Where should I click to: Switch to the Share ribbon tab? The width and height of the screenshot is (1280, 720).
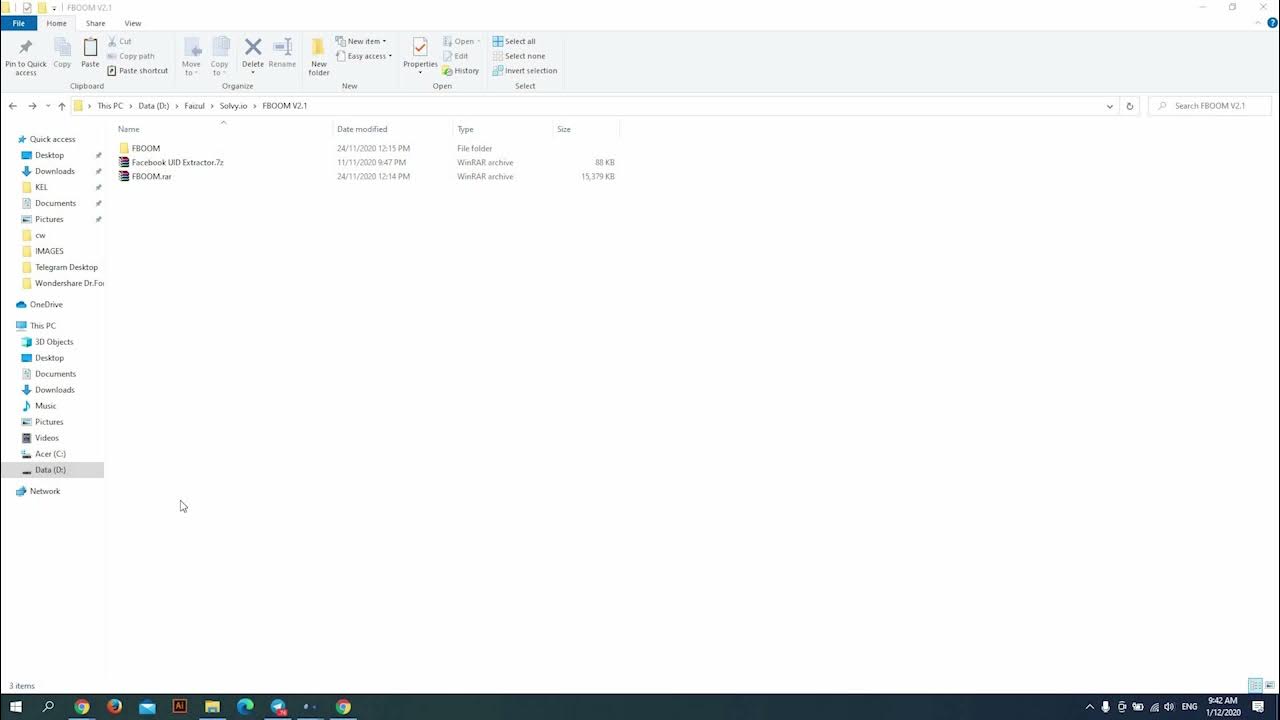(95, 23)
